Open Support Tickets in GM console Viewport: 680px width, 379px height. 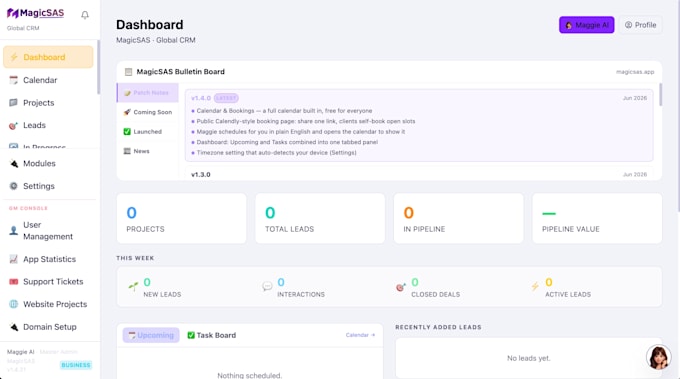tap(48, 281)
